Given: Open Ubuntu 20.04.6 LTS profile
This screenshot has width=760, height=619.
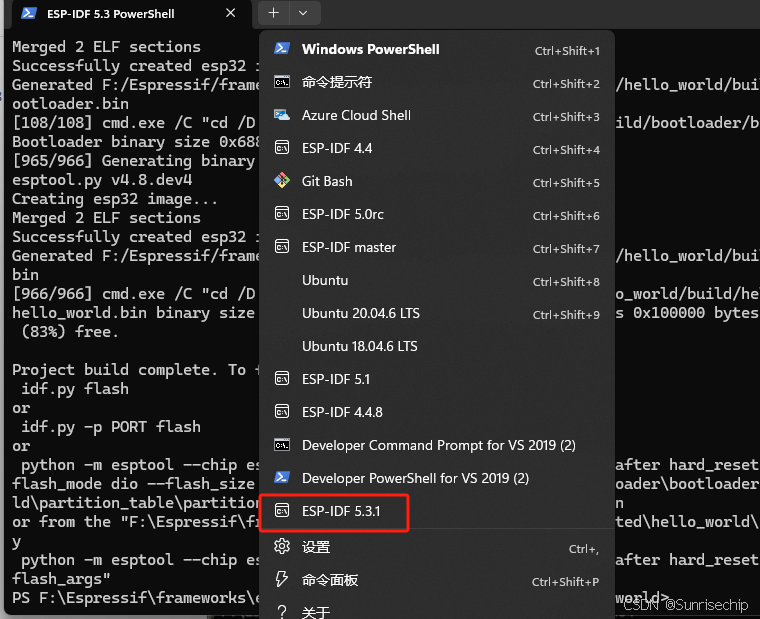Looking at the screenshot, I should 437,313.
